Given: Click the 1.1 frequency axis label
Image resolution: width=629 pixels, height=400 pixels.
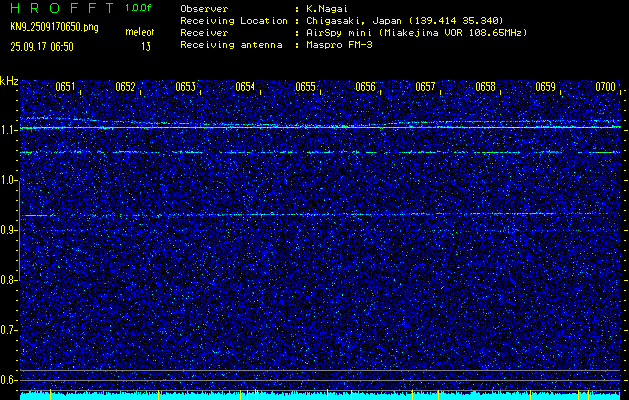Looking at the screenshot, I should coord(8,130).
